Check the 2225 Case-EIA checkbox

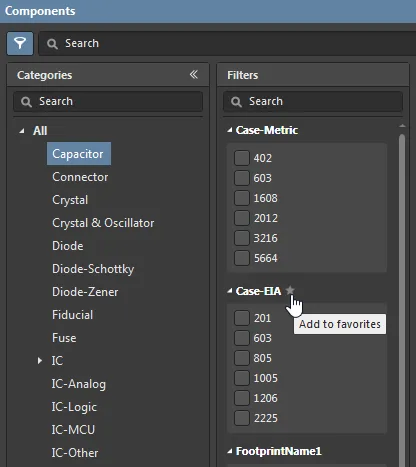pyautogui.click(x=242, y=418)
